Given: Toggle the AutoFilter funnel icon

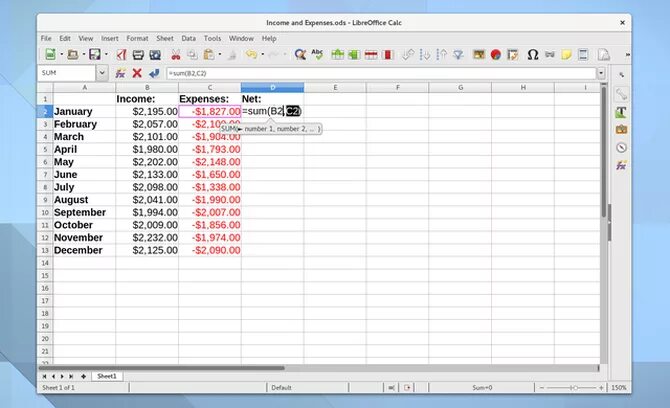Looking at the screenshot, I should [x=458, y=54].
